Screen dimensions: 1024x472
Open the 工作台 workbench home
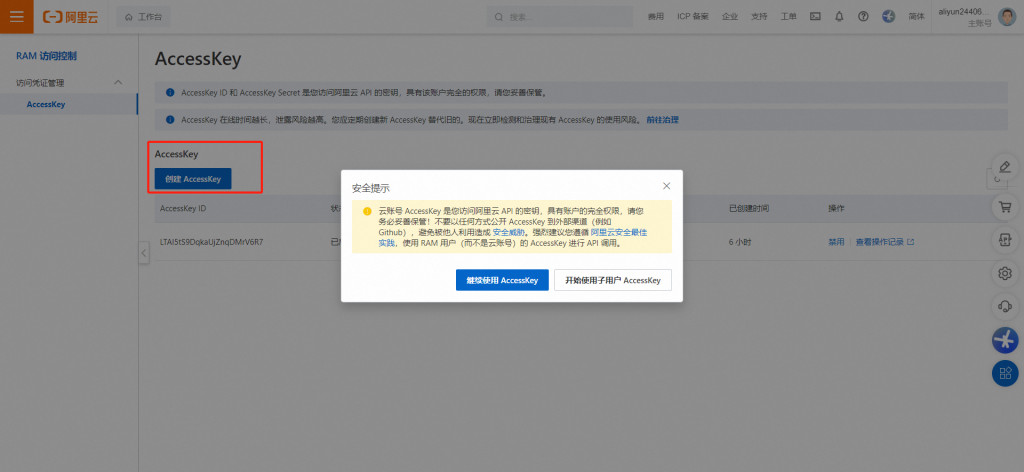pos(144,17)
